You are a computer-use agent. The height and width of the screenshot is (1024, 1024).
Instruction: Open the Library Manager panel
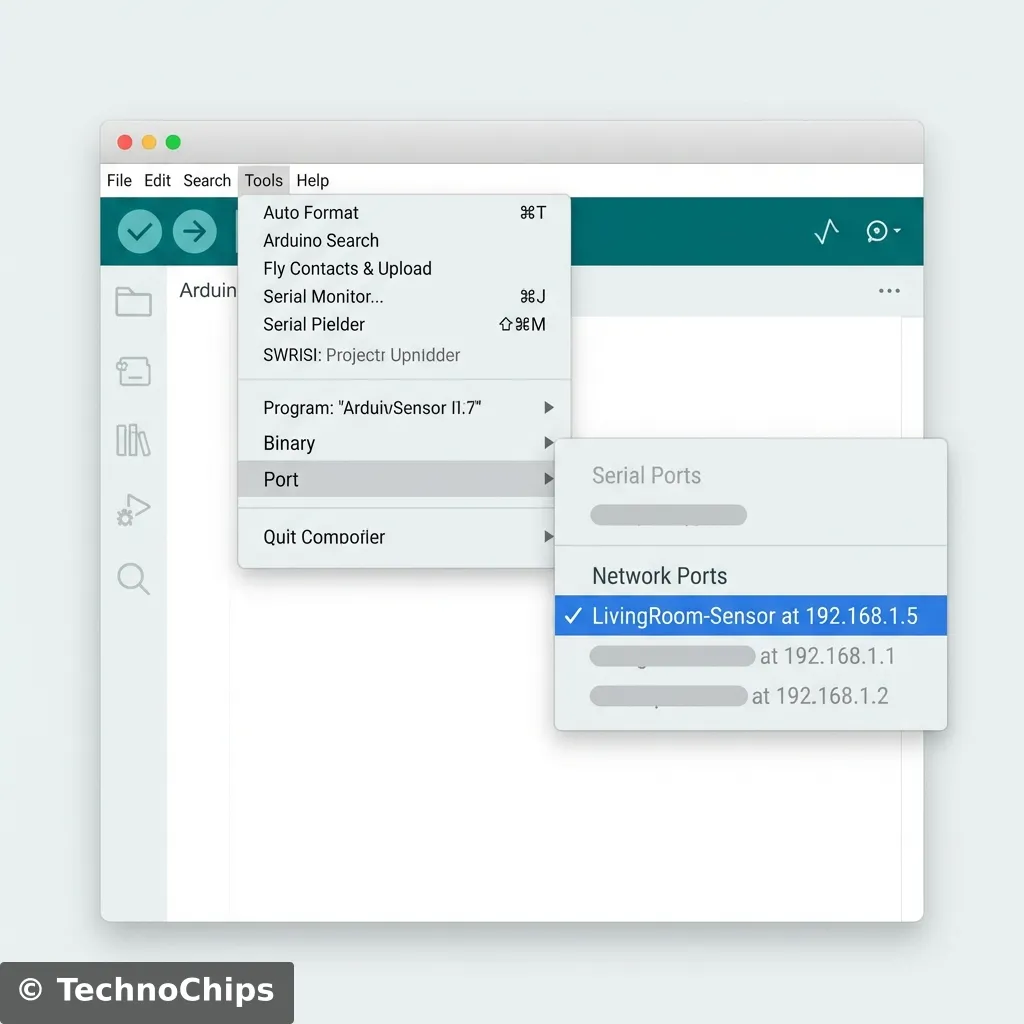coord(134,441)
